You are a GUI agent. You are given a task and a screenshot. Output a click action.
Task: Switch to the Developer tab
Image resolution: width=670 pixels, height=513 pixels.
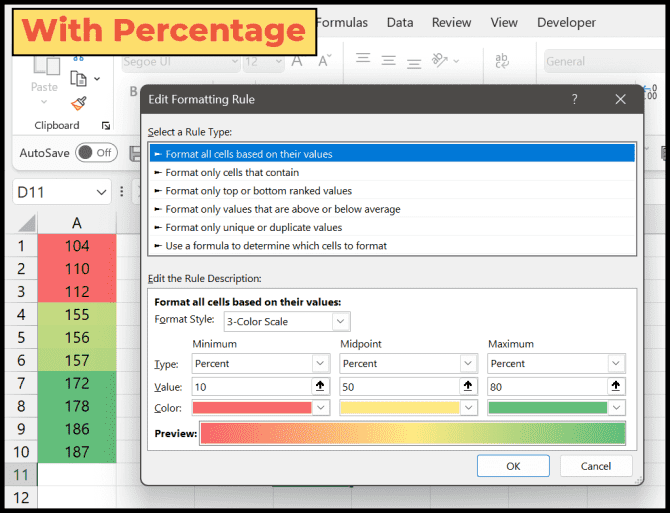[x=566, y=22]
